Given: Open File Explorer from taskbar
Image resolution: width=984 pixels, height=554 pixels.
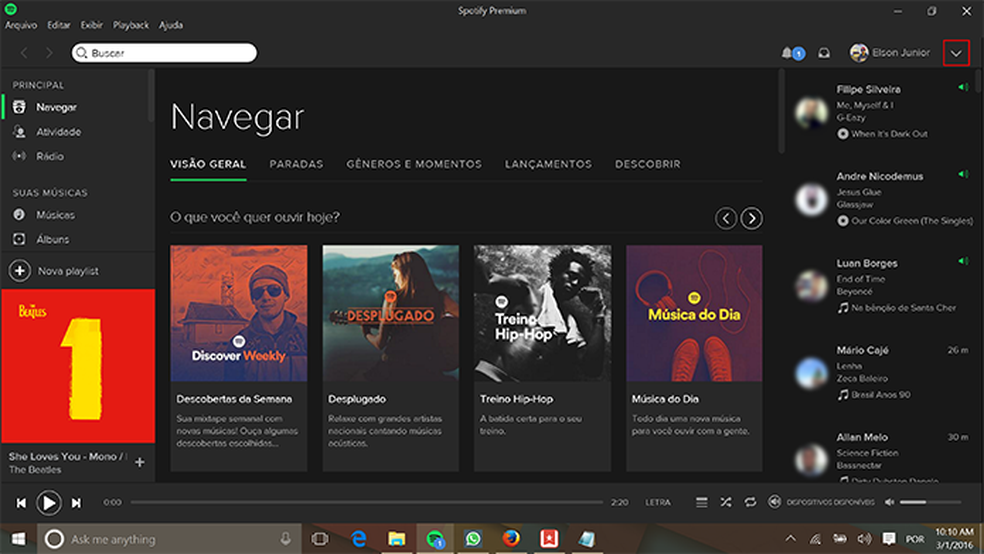Looking at the screenshot, I should point(397,539).
